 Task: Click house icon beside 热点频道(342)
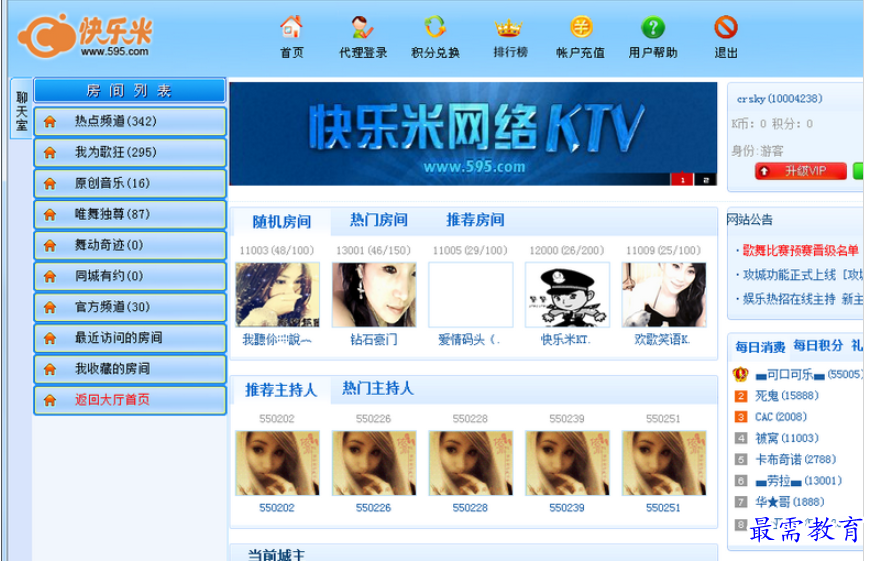[50, 122]
